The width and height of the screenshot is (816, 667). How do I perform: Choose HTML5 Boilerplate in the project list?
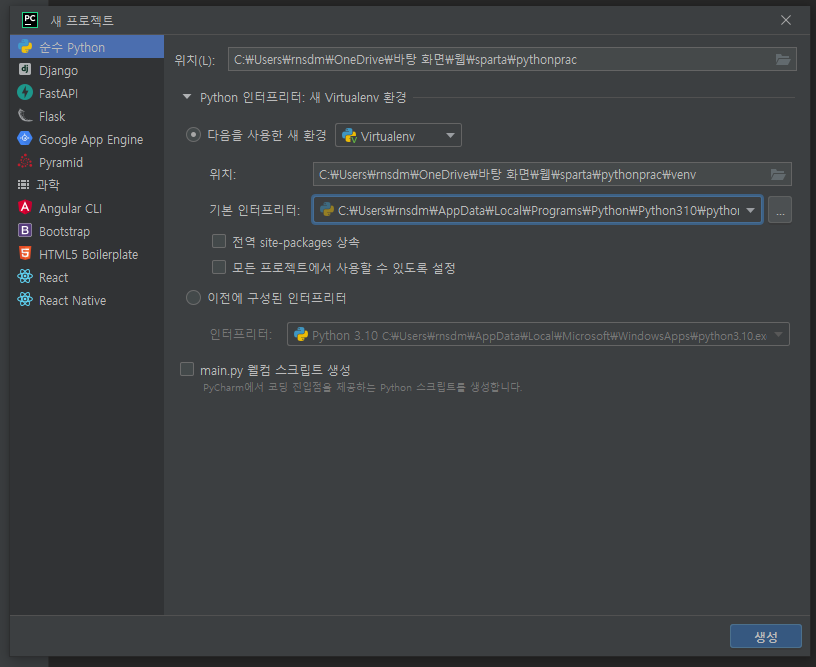tap(87, 254)
